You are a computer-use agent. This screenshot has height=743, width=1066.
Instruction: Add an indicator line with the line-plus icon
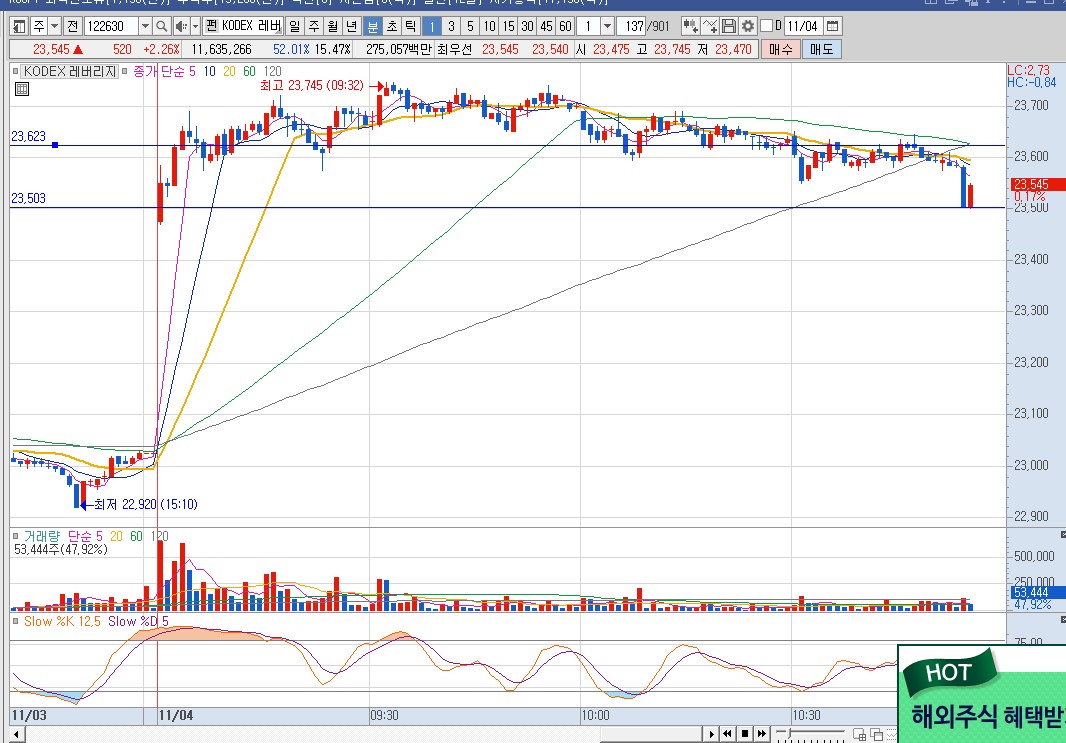(710, 27)
